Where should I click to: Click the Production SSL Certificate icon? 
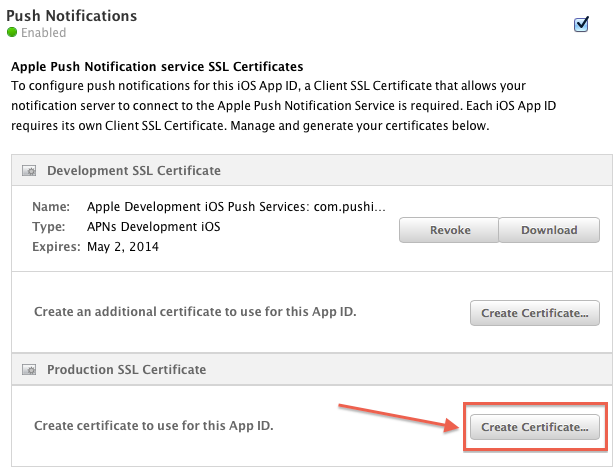click(x=29, y=370)
